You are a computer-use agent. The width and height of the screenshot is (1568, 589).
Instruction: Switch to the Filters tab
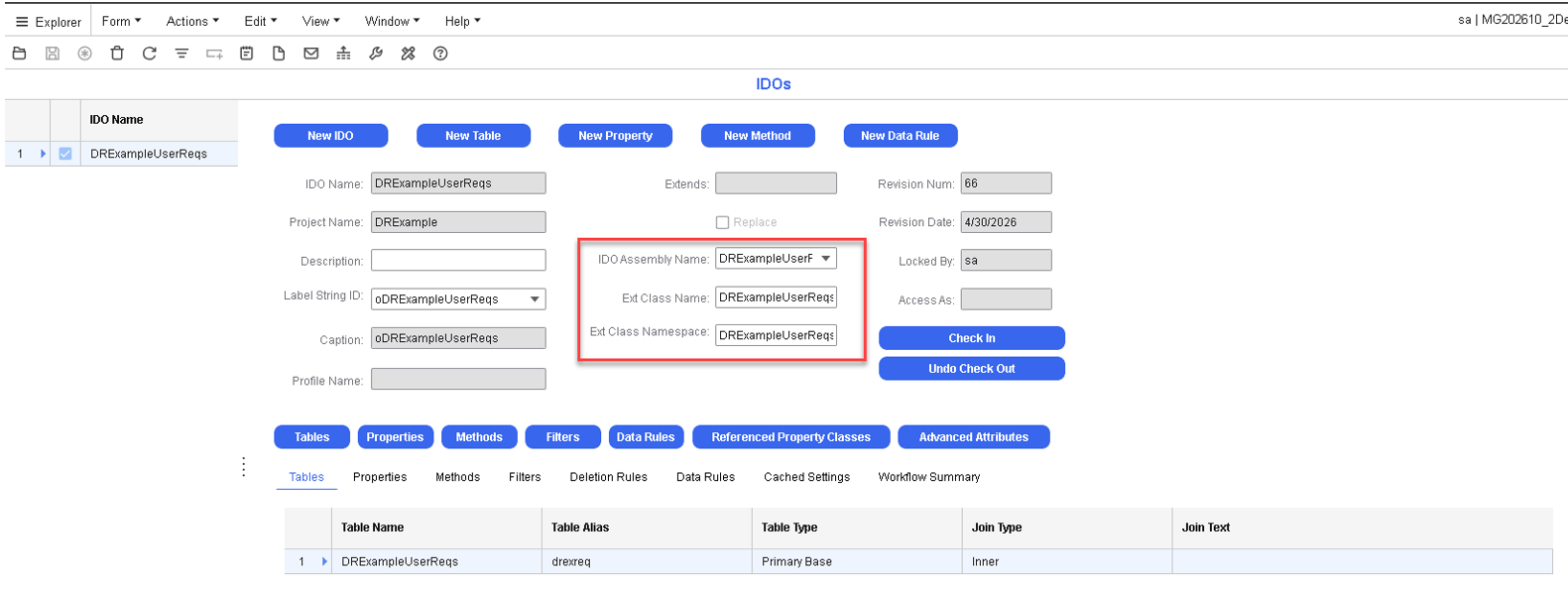(525, 477)
